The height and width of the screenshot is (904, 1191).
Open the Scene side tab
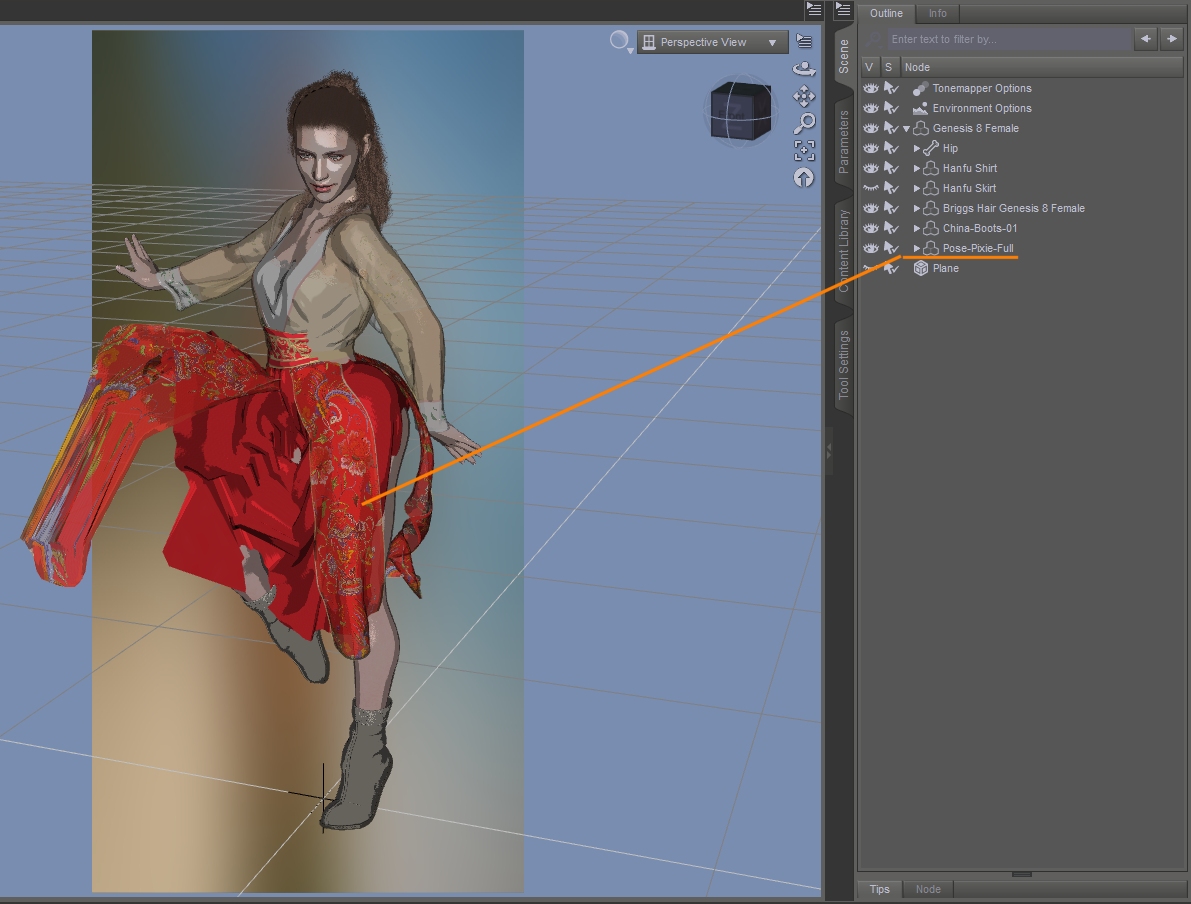tap(843, 56)
